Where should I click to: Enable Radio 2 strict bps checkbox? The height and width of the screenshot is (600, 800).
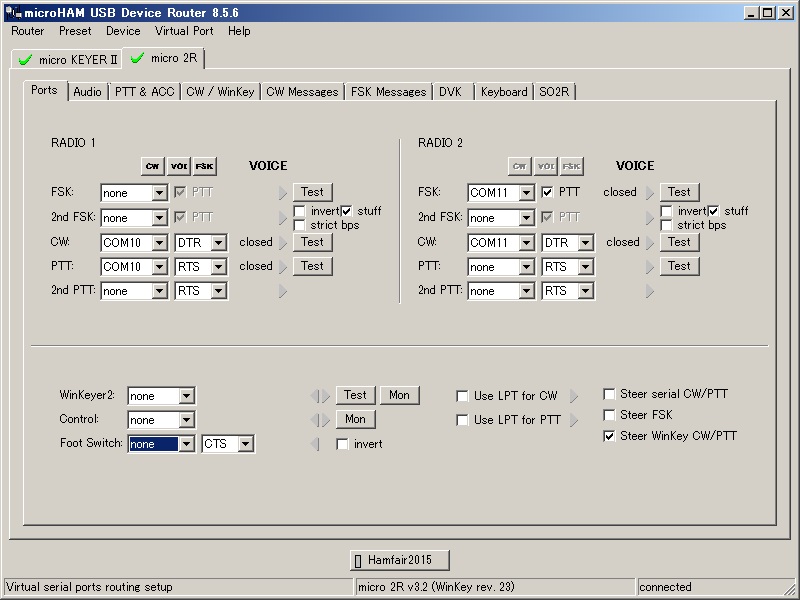click(666, 225)
